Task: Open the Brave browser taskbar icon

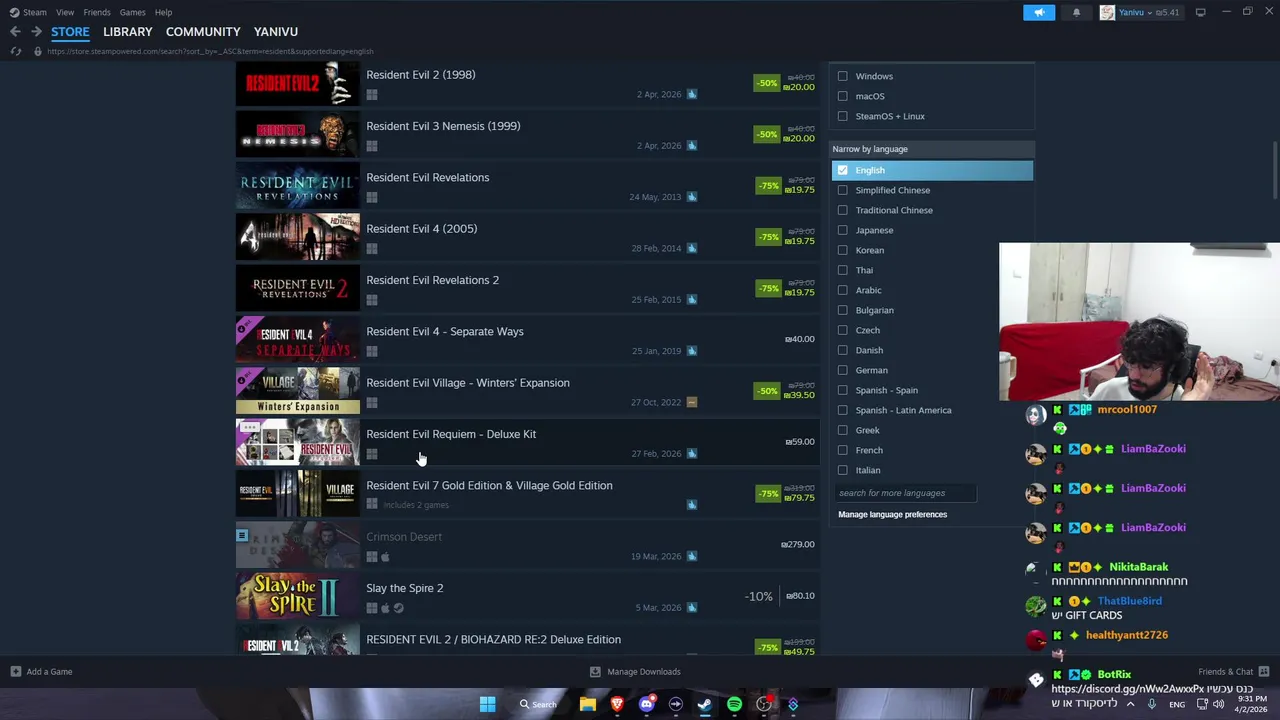Action: (617, 704)
